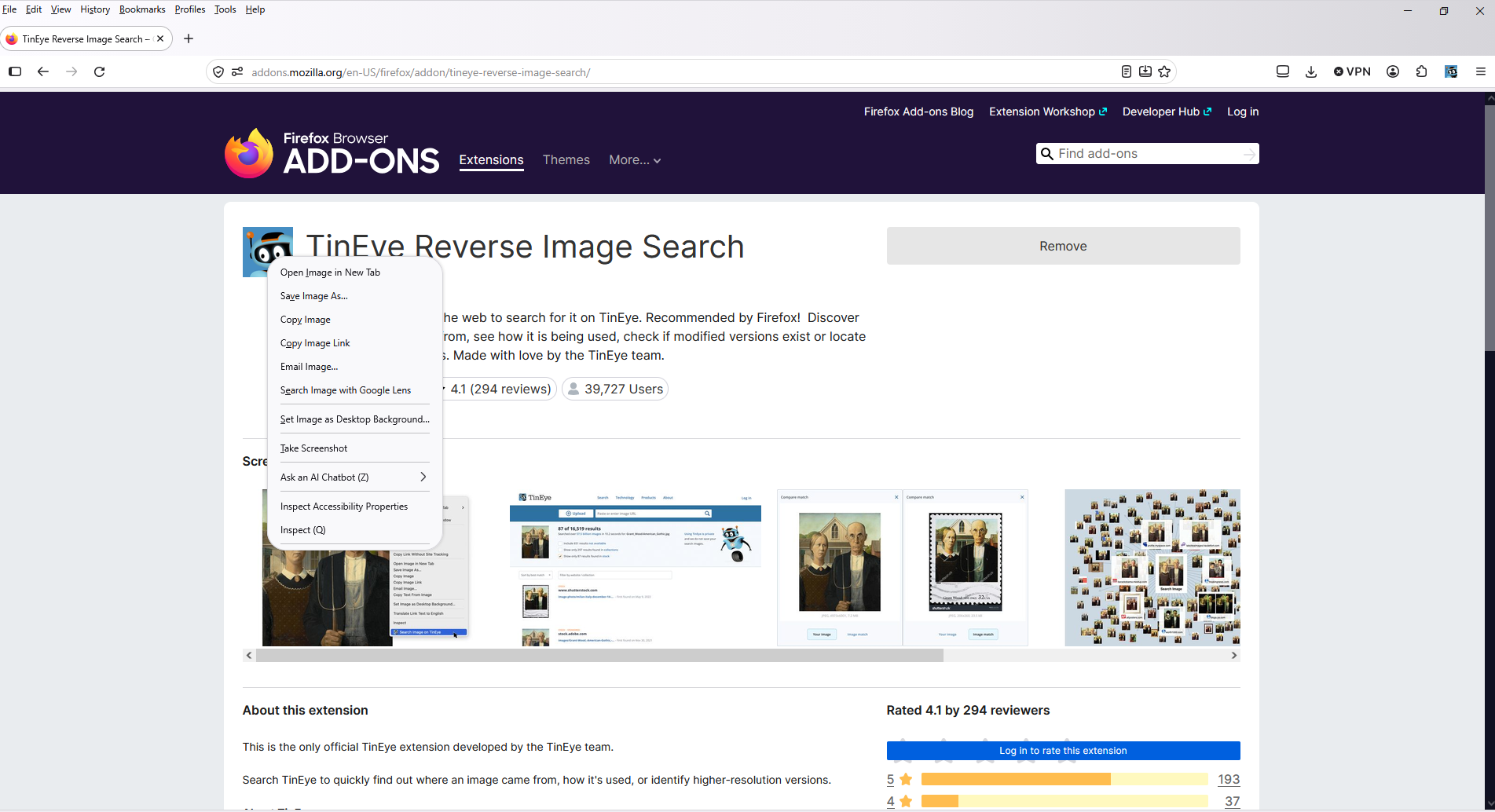Open the Tools menu
This screenshot has width=1495, height=812.
click(225, 9)
